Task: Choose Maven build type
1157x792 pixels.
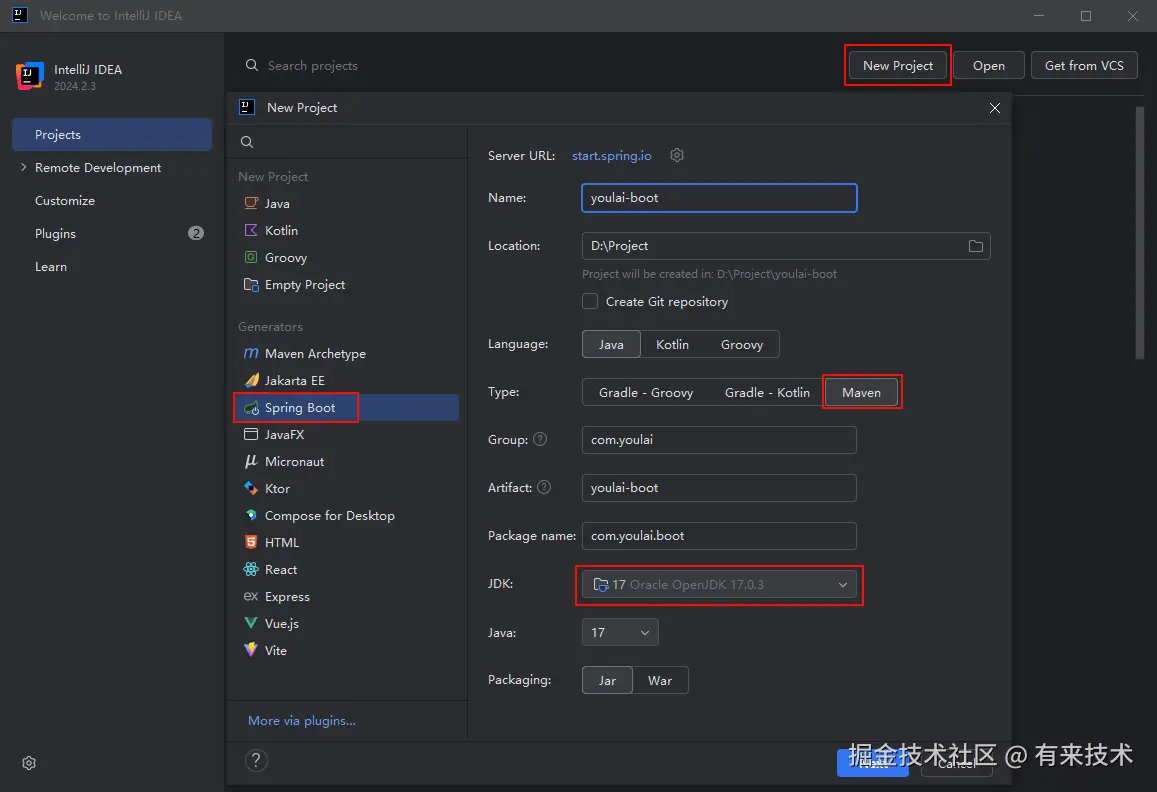Action: [861, 392]
